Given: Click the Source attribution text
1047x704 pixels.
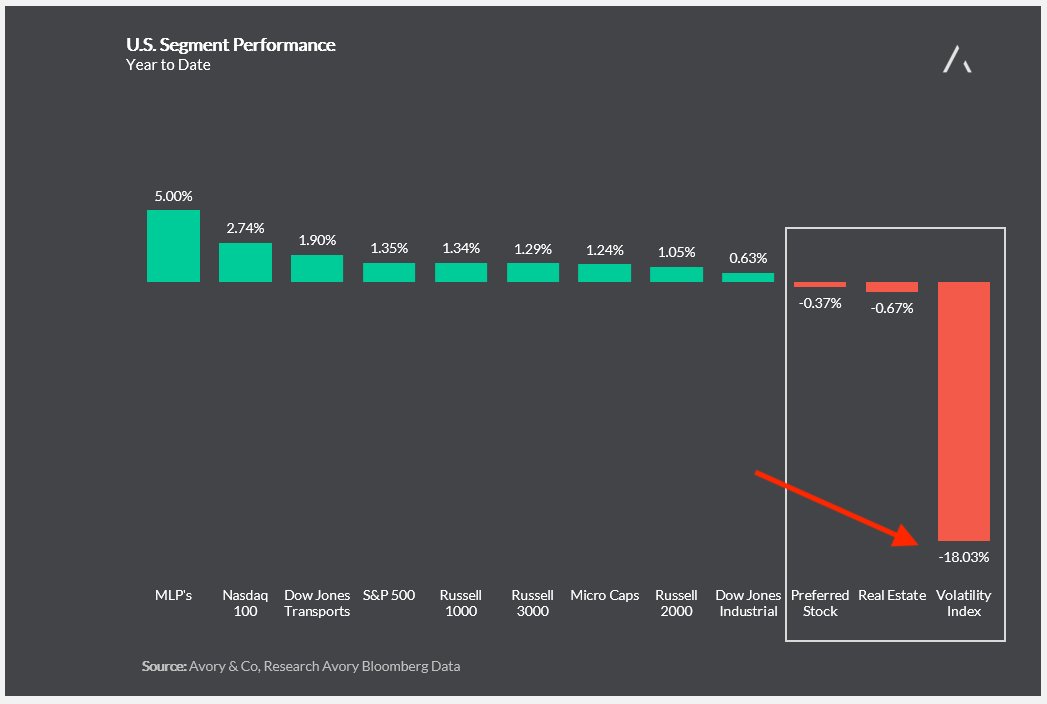Looking at the screenshot, I should point(301,666).
